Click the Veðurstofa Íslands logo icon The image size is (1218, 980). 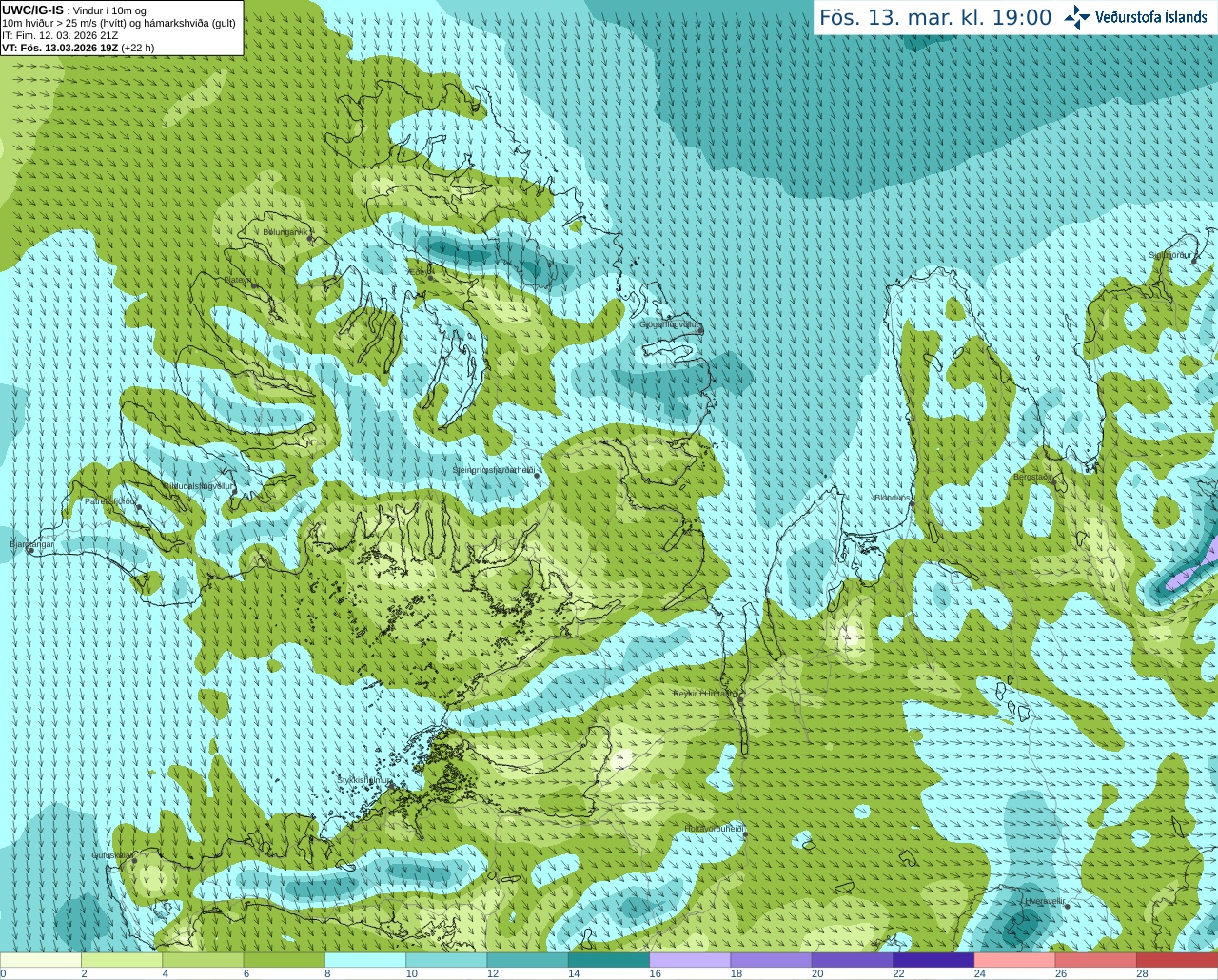[1076, 17]
